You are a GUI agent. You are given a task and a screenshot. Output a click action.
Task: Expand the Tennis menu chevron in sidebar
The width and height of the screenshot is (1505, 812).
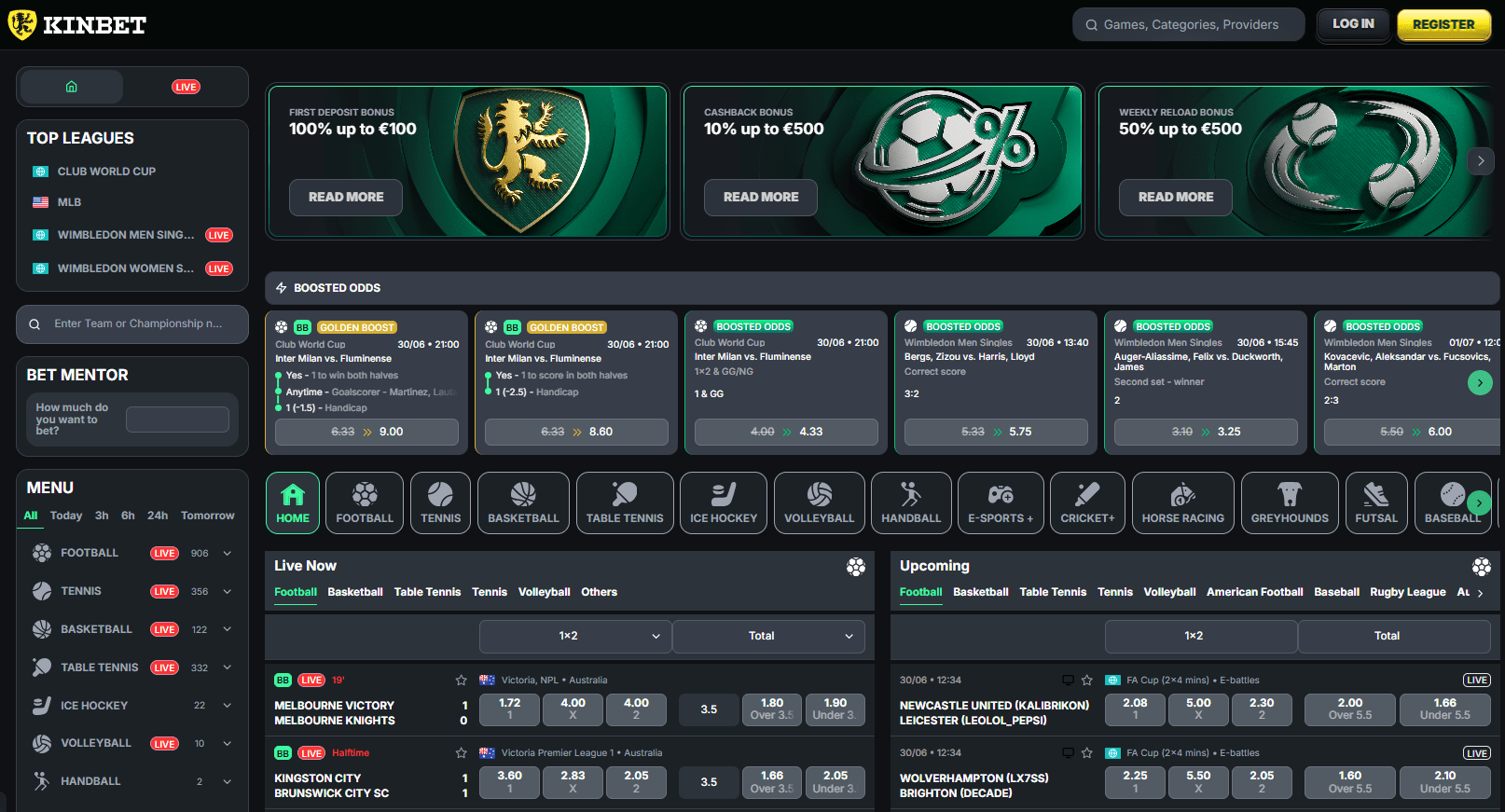pyautogui.click(x=227, y=592)
